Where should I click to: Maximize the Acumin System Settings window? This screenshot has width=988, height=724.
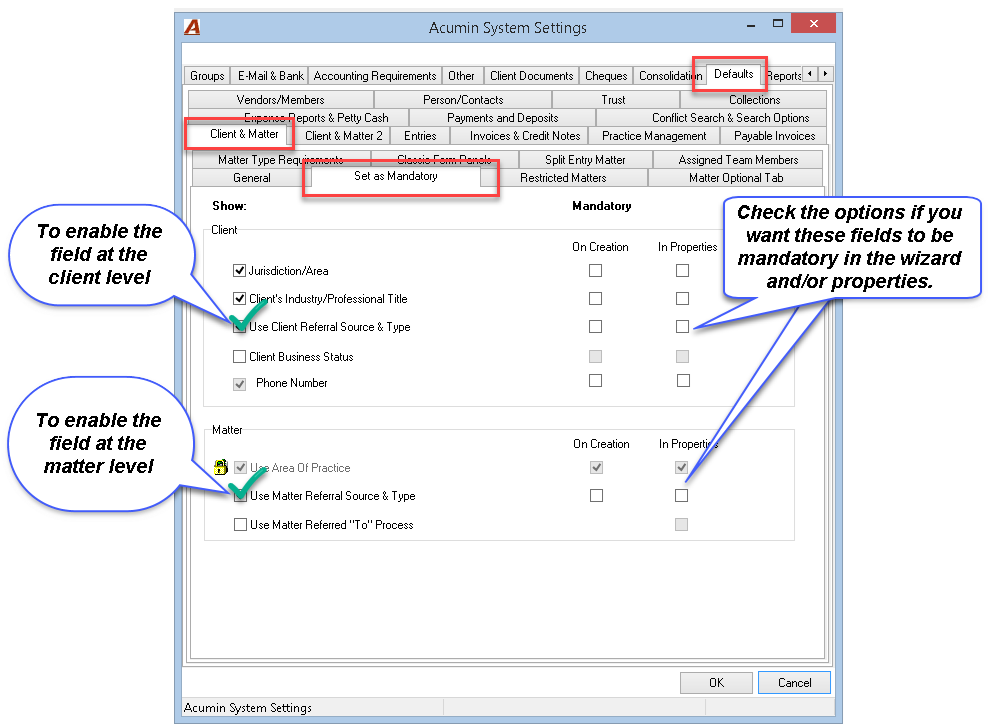pyautogui.click(x=778, y=24)
